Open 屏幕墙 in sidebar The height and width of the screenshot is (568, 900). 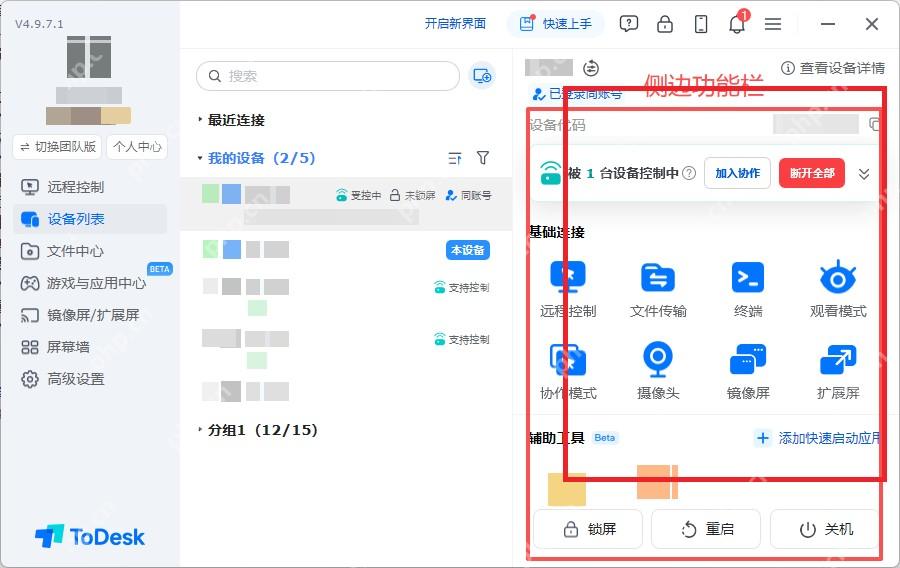90,347
